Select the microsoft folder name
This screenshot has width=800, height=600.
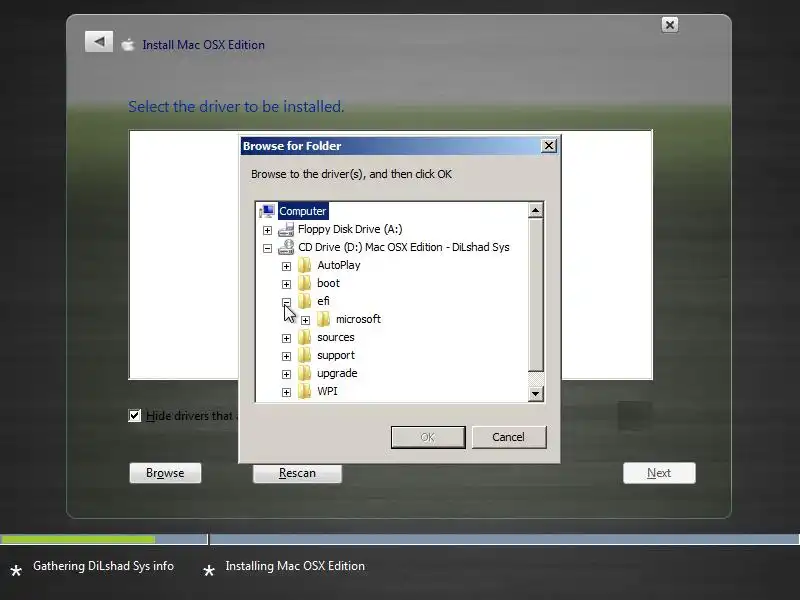click(x=358, y=319)
